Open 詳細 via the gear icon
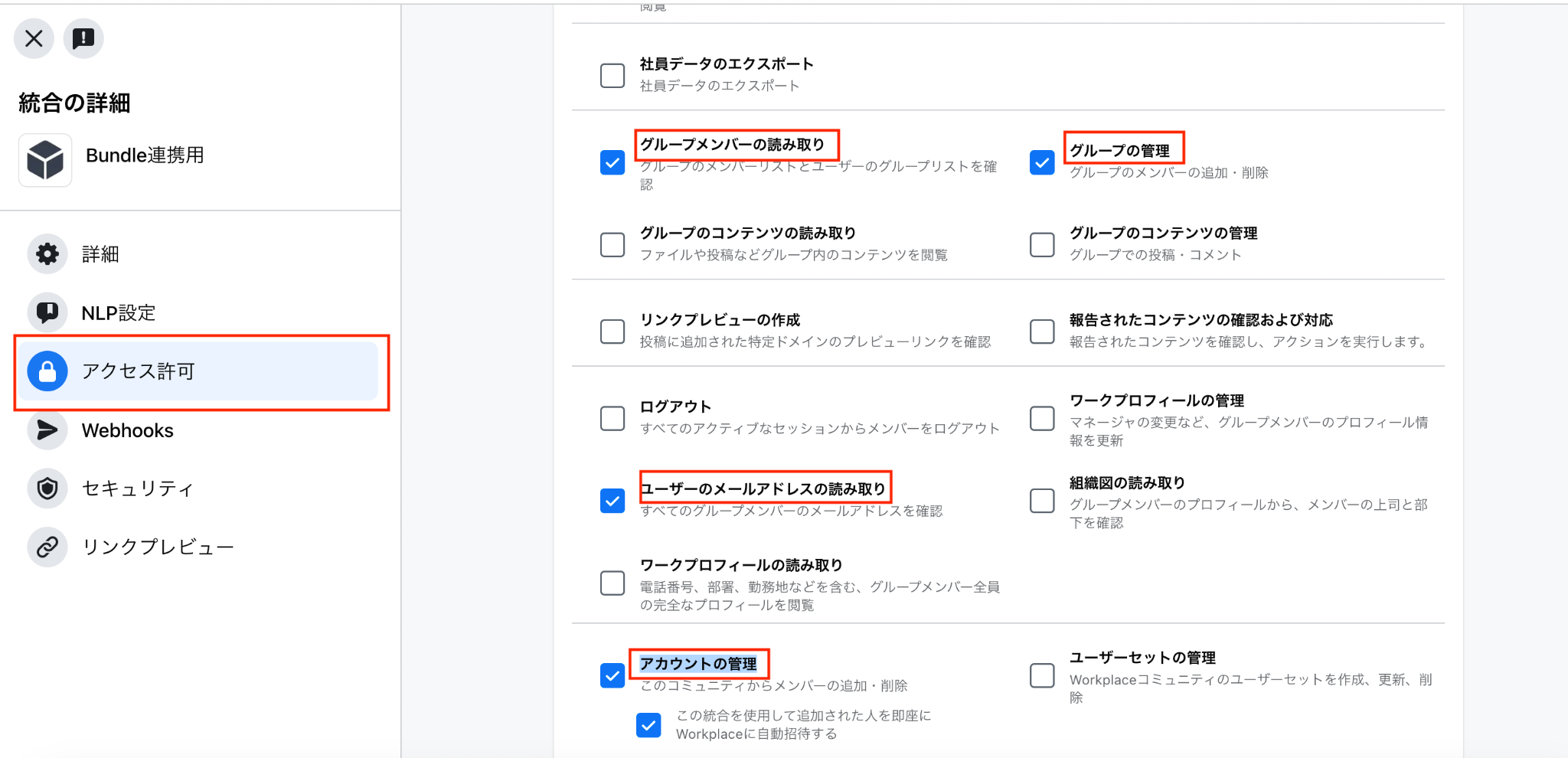1568x758 pixels. 47,254
